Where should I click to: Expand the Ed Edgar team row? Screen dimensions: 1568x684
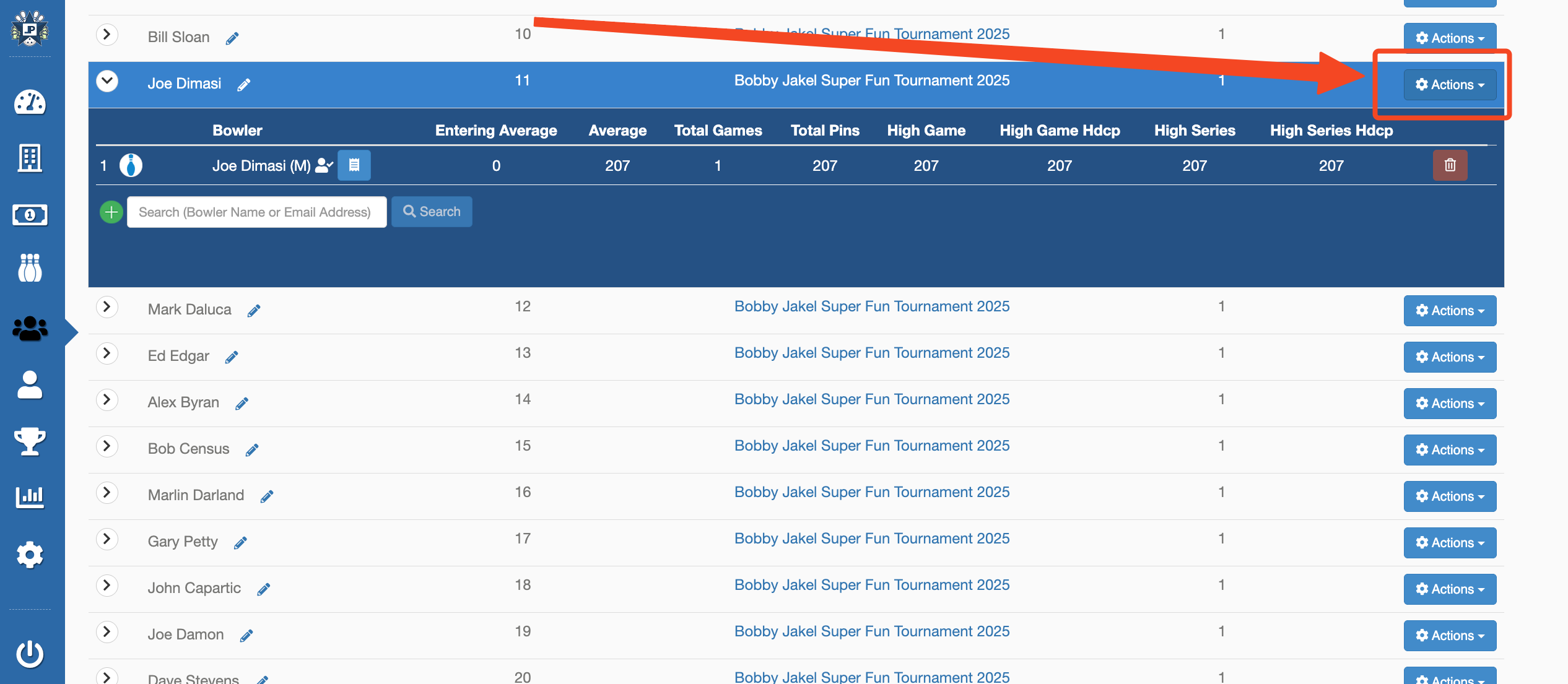(x=107, y=353)
